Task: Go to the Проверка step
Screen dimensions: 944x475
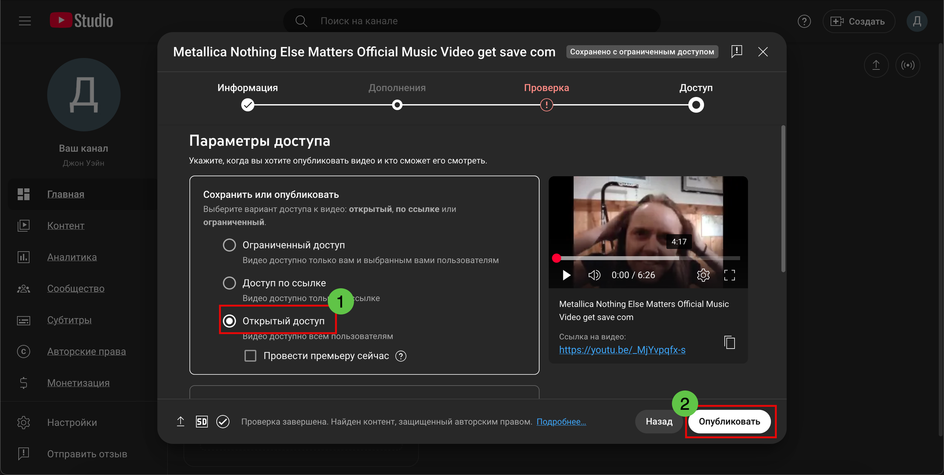Action: [546, 96]
